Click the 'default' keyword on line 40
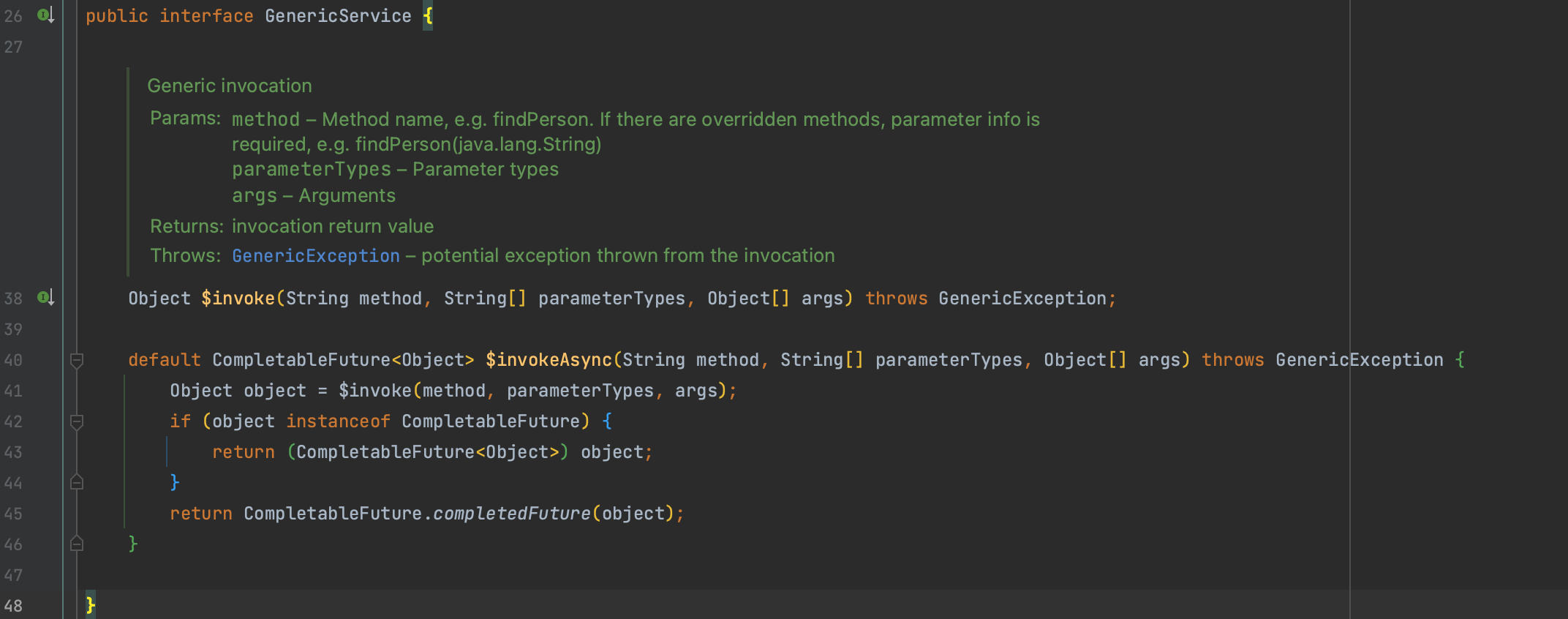The width and height of the screenshot is (1568, 619). click(x=165, y=360)
